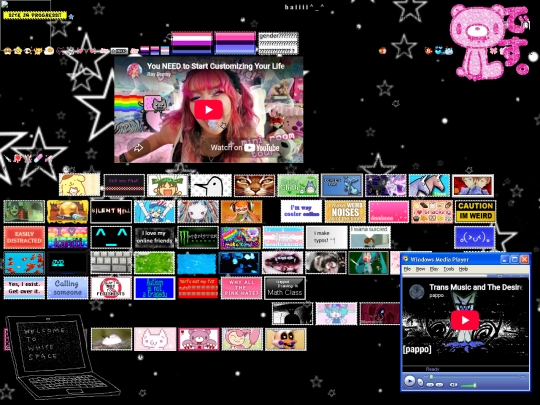The width and height of the screenshot is (540, 405).
Task: Click the 'Calling someone' stamp
Action: 68,288
